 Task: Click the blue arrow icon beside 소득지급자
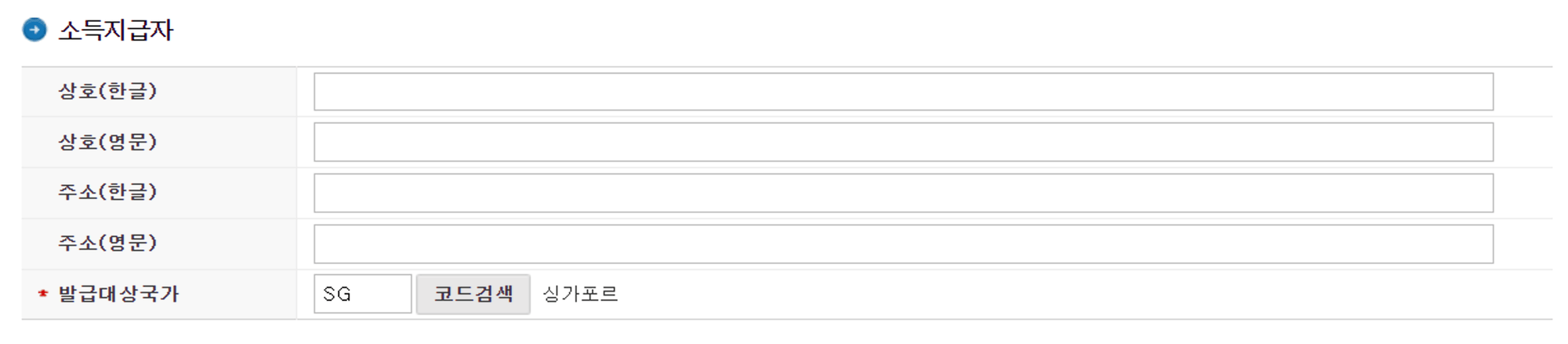[34, 30]
